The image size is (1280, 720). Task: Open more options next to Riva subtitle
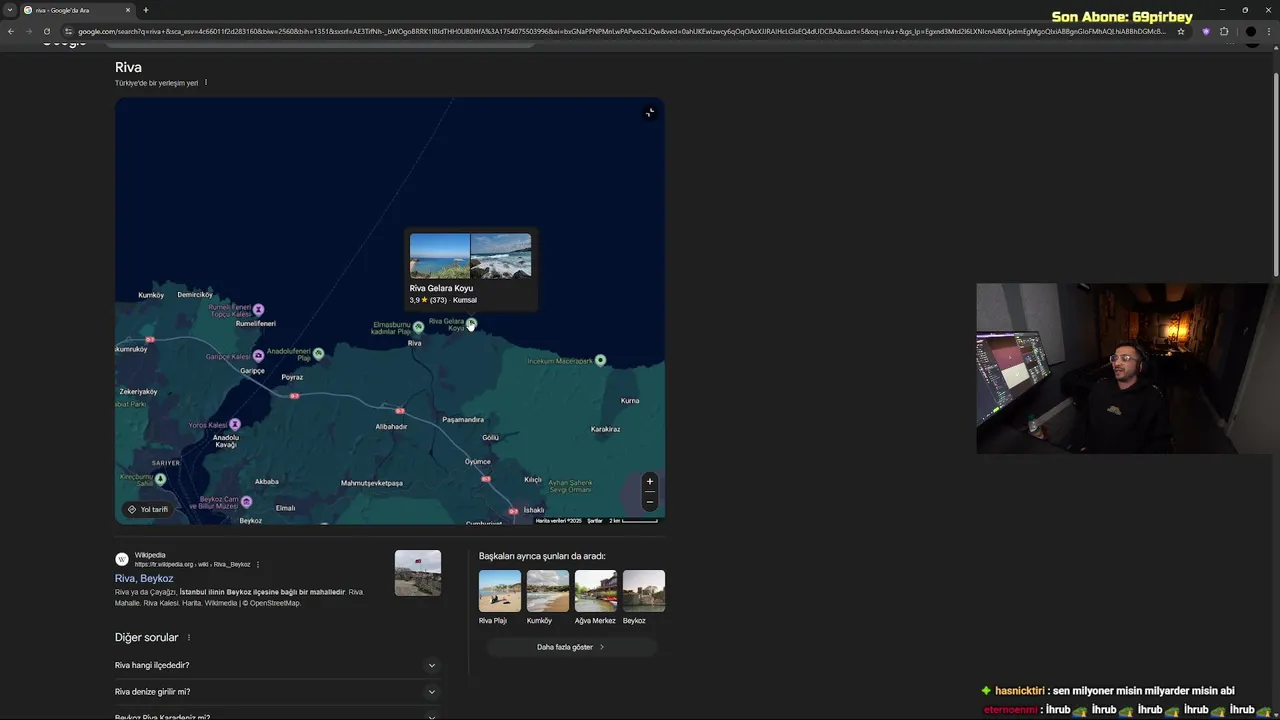click(206, 82)
